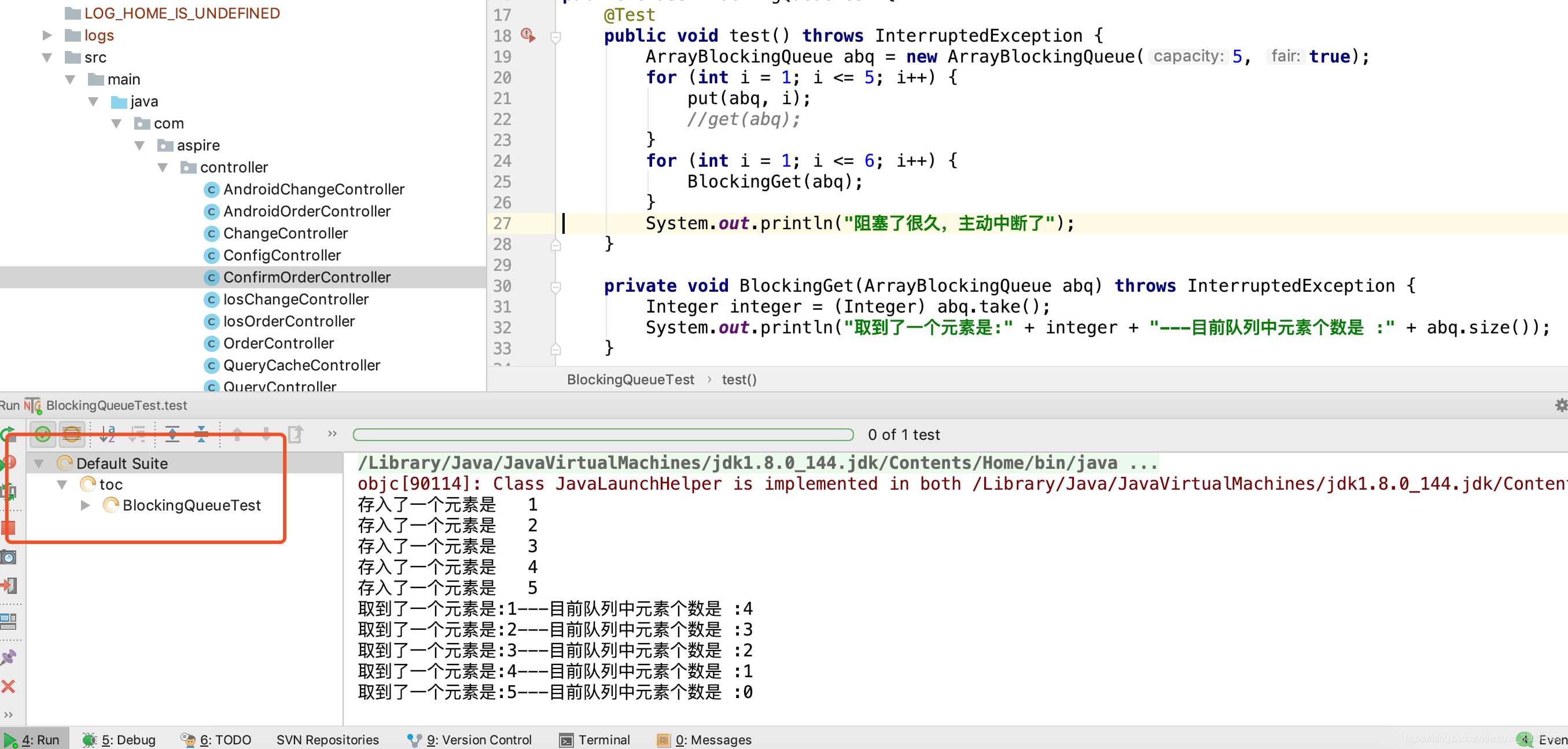Expand all test tree nodes
Viewport: 1568px width, 749px height.
(x=172, y=434)
